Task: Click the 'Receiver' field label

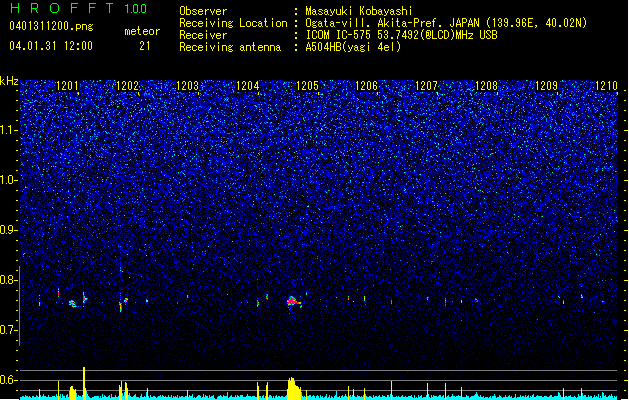Action: [x=203, y=35]
